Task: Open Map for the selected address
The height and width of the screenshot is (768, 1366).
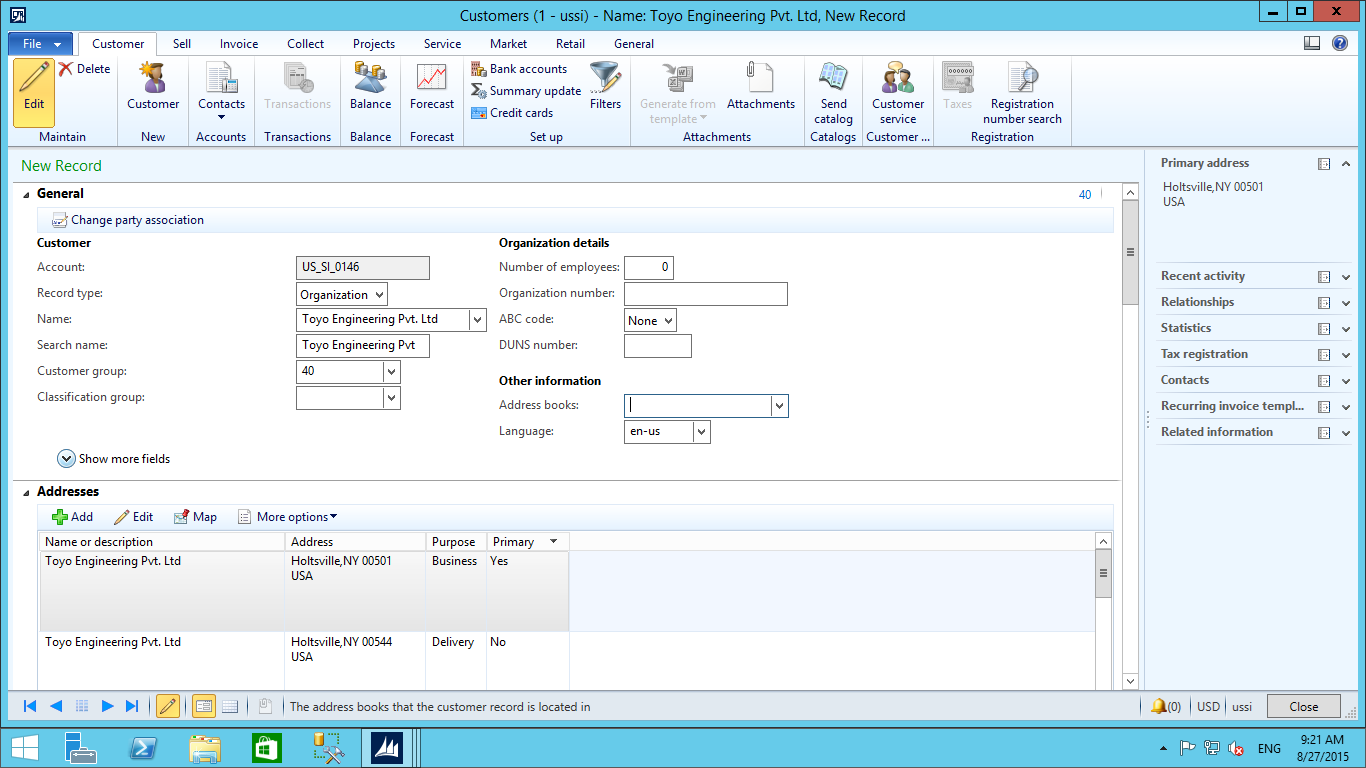Action: pyautogui.click(x=195, y=517)
